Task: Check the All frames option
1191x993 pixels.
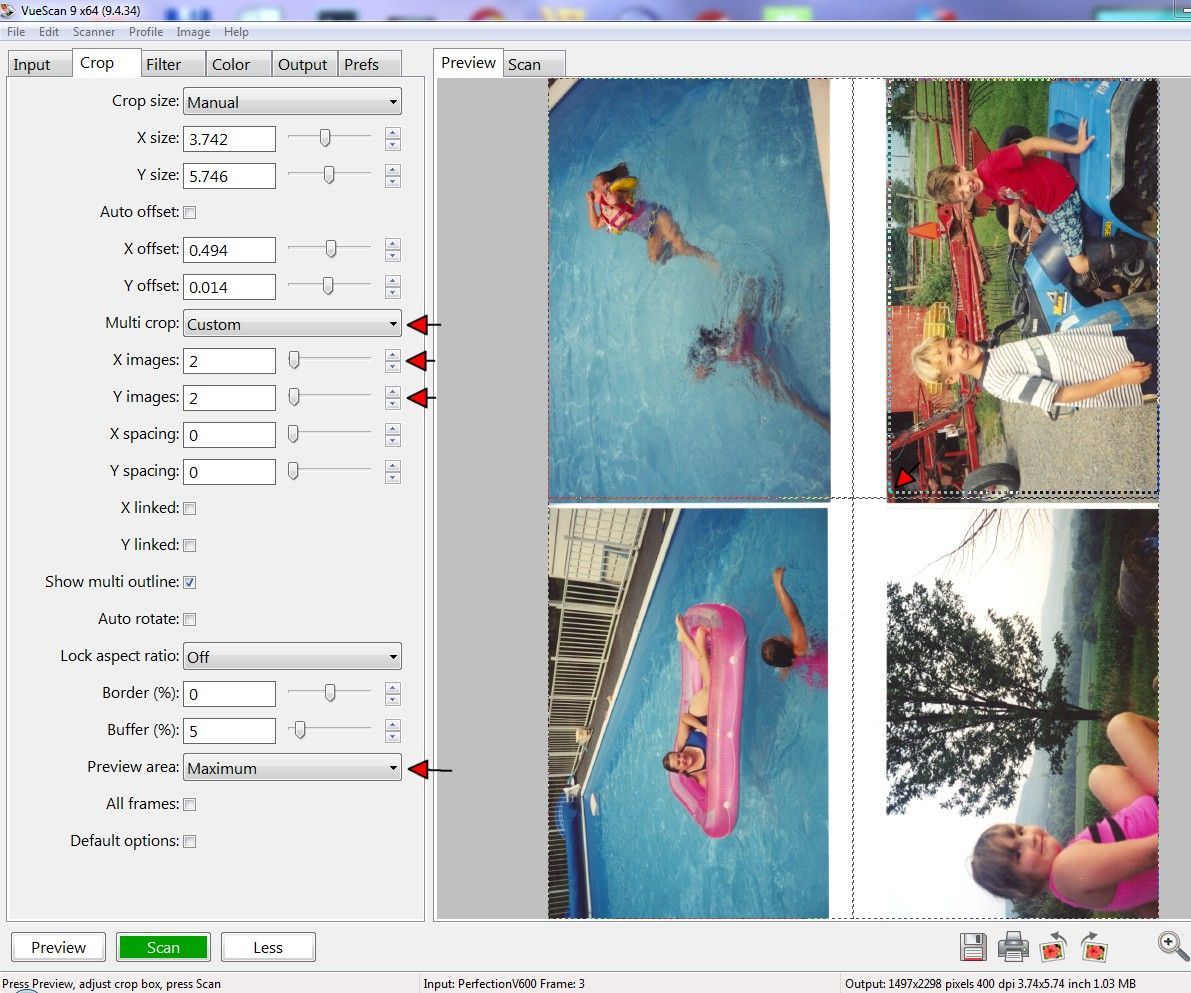Action: coord(189,803)
